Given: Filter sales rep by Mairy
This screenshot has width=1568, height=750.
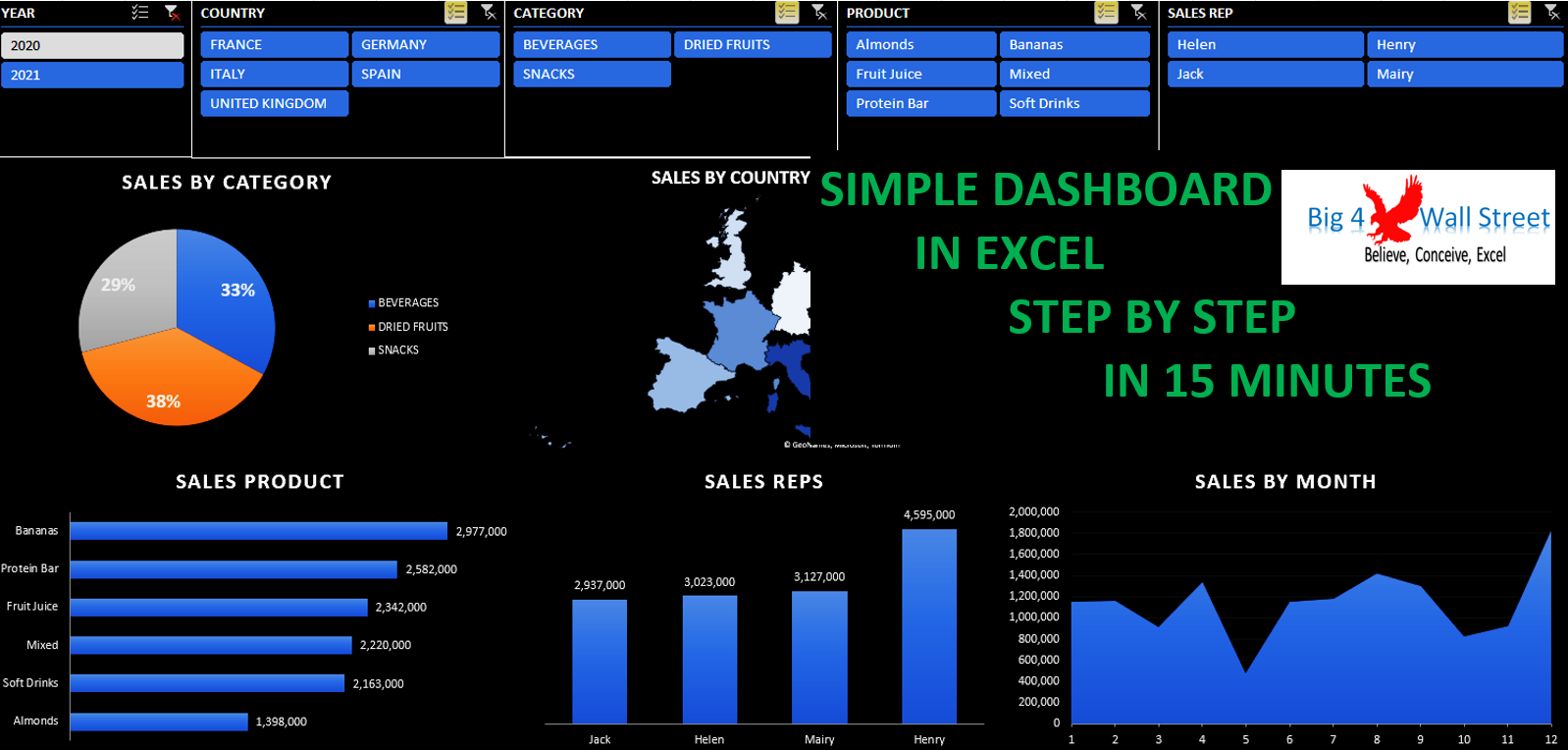Looking at the screenshot, I should click(1465, 74).
